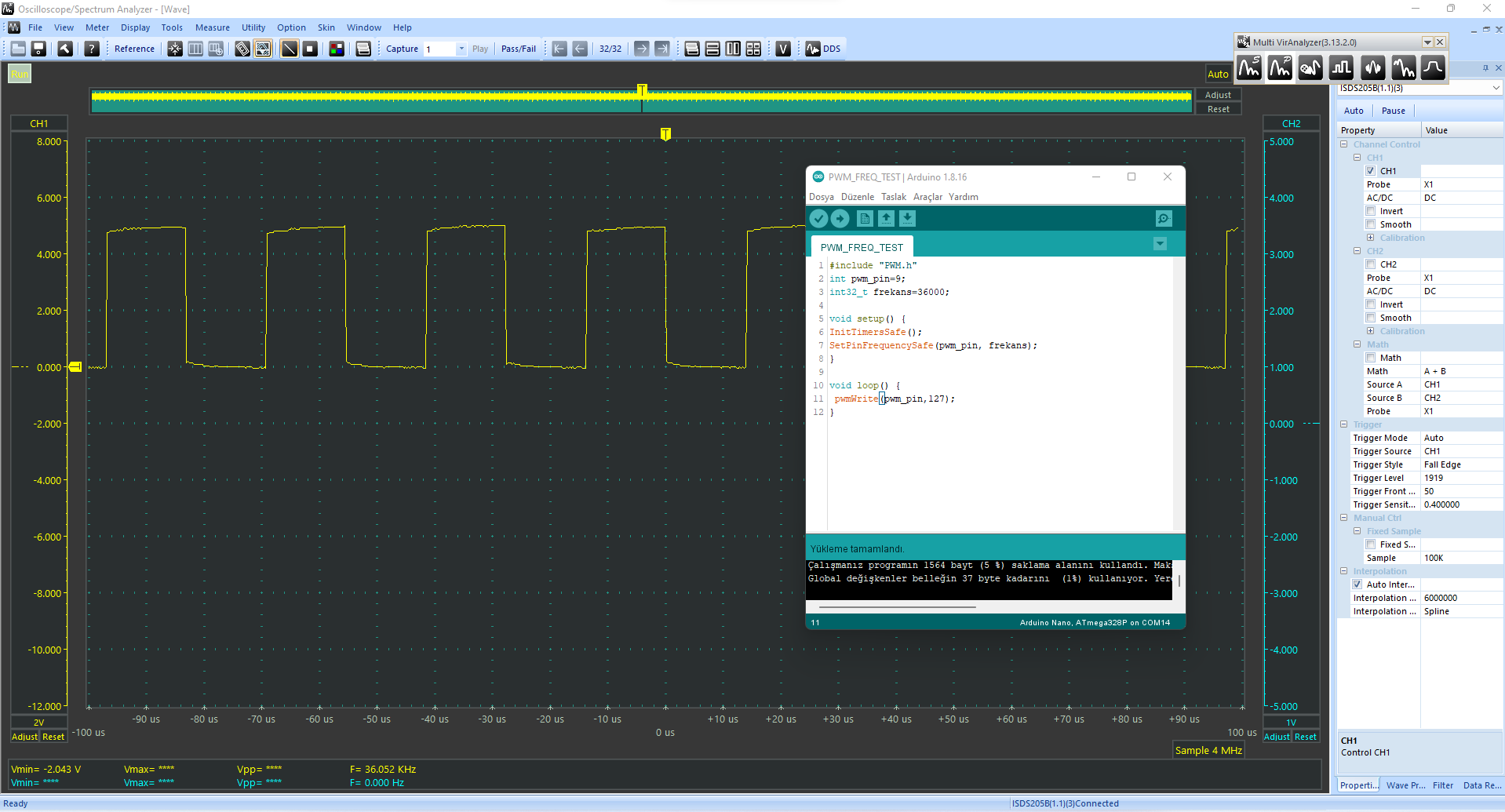Enable the CH2 channel checkbox
The image size is (1505, 812).
coord(1371,264)
